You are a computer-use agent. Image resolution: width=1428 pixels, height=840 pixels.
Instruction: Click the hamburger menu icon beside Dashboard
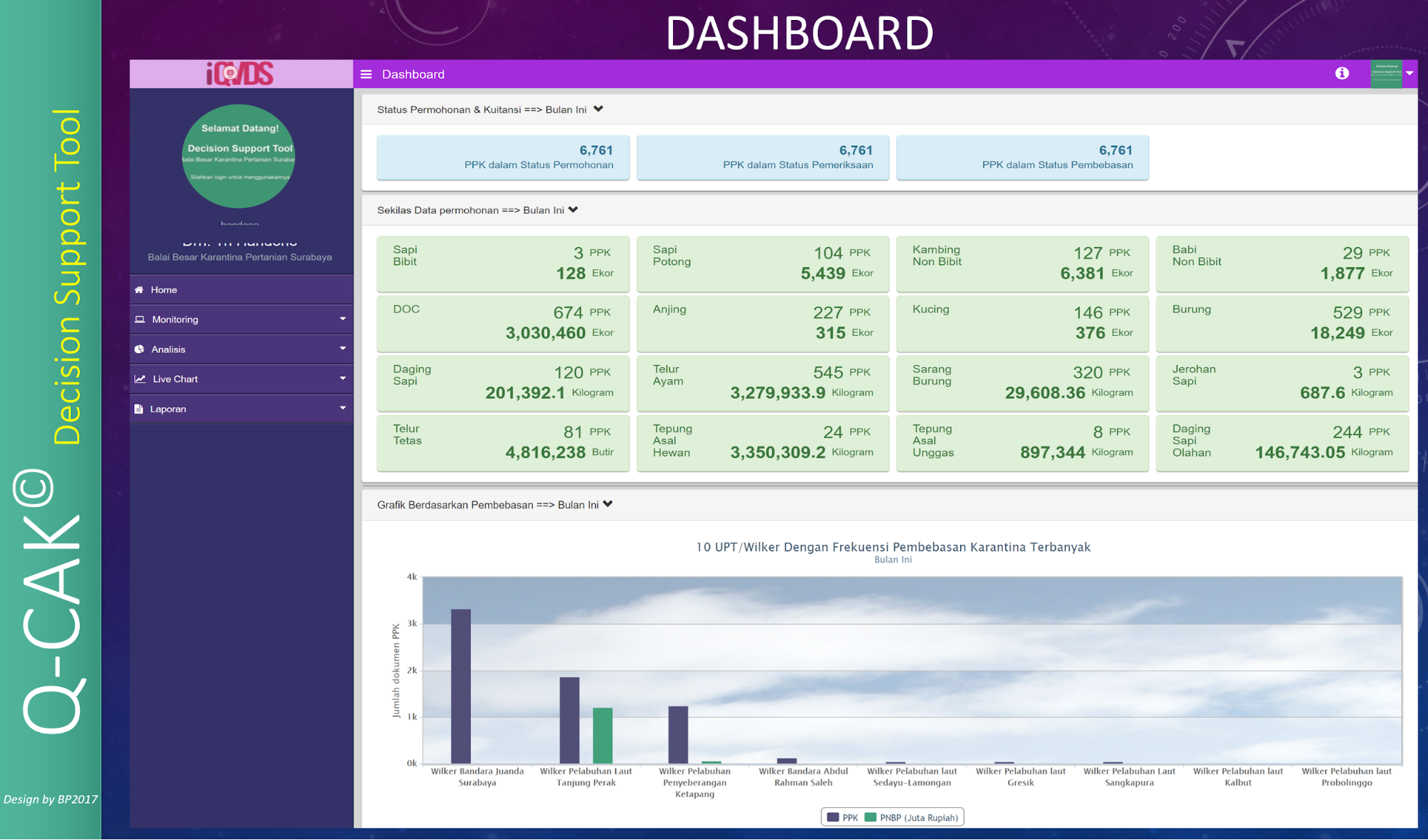coord(366,74)
